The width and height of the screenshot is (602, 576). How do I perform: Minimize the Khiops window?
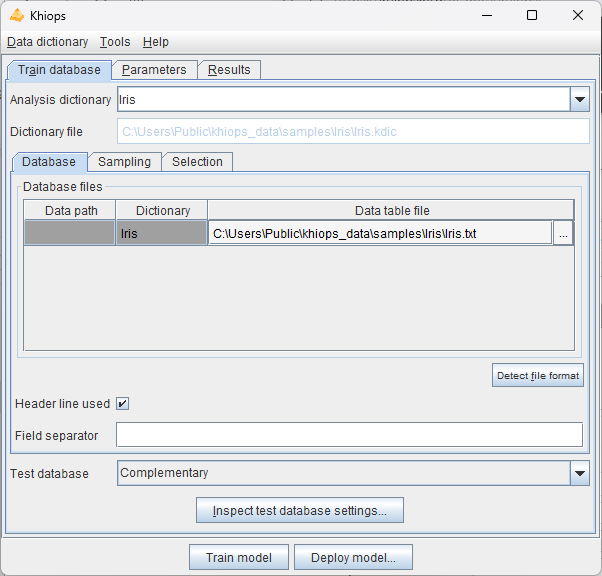pos(487,16)
